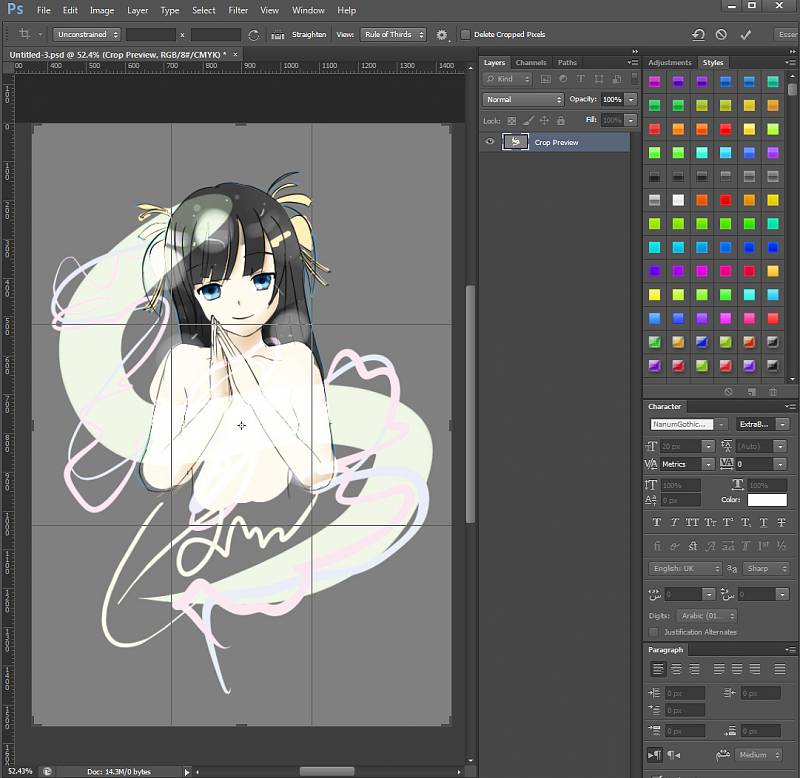The width and height of the screenshot is (800, 778).
Task: Open crop options gear settings
Action: tap(441, 34)
